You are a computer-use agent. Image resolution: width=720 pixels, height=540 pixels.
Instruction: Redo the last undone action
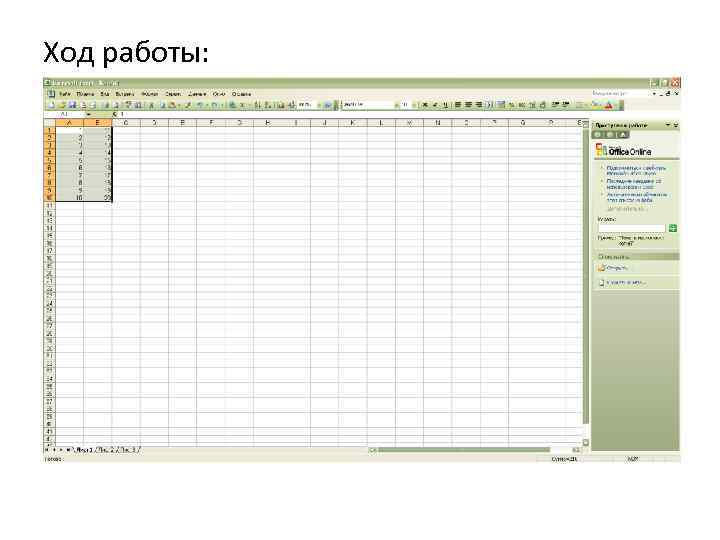coord(214,105)
